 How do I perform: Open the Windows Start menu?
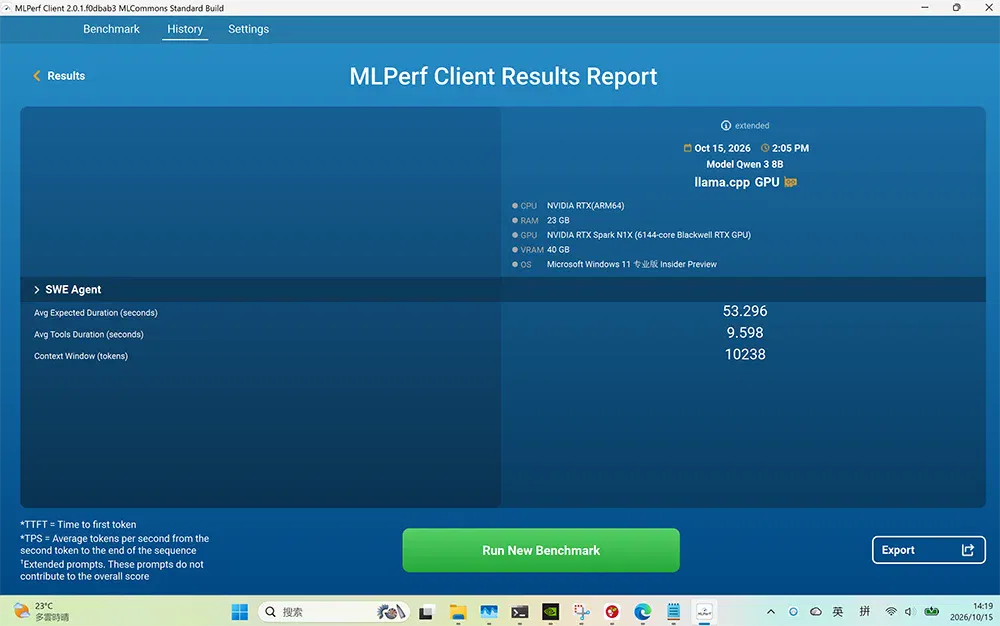coord(240,612)
